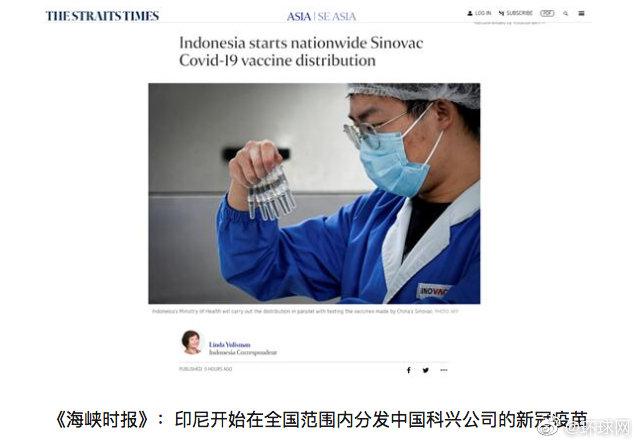Open more sharing options ellipsis
The width and height of the screenshot is (638, 444).
pyautogui.click(x=444, y=370)
